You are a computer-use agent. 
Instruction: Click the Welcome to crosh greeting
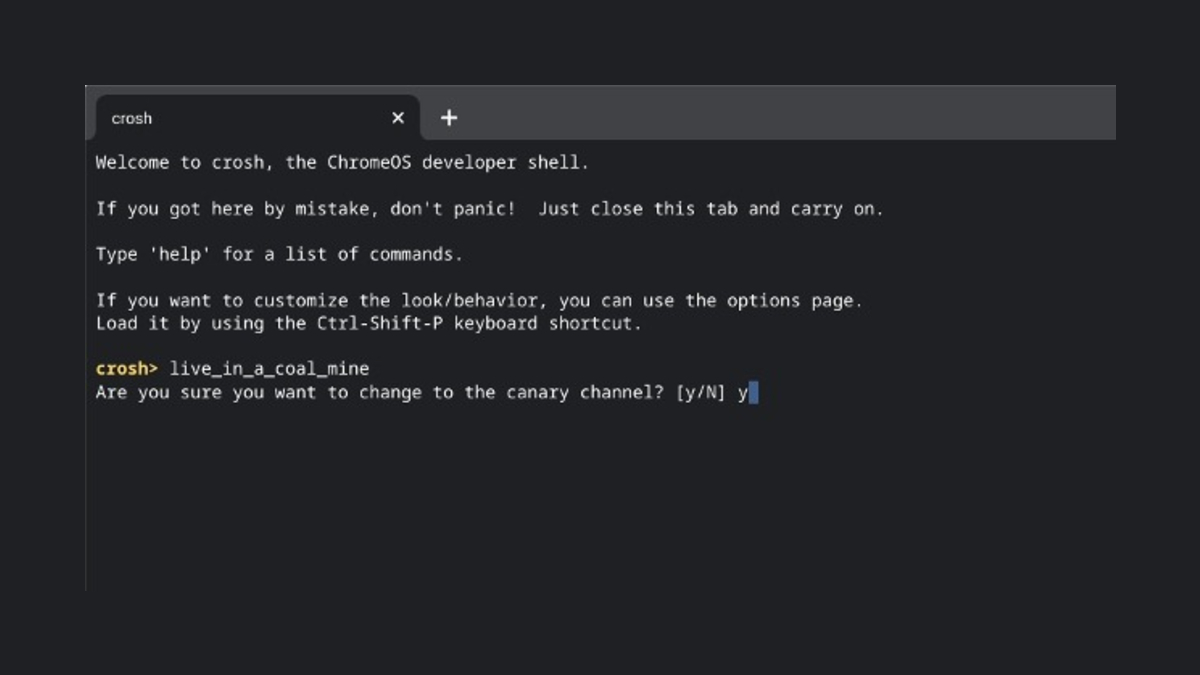pos(180,163)
